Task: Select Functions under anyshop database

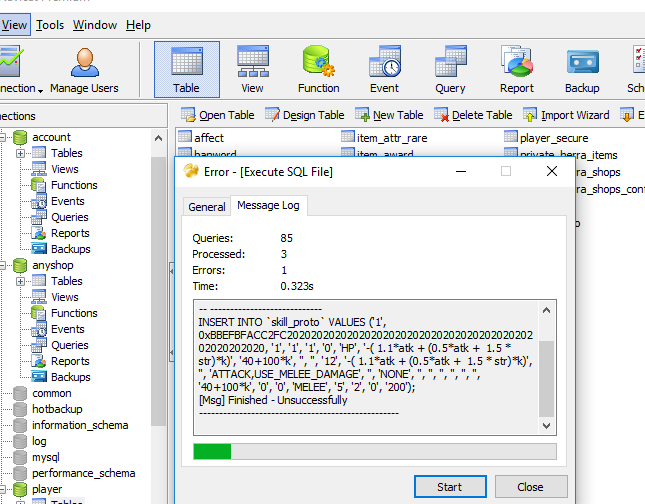Action: click(x=74, y=313)
